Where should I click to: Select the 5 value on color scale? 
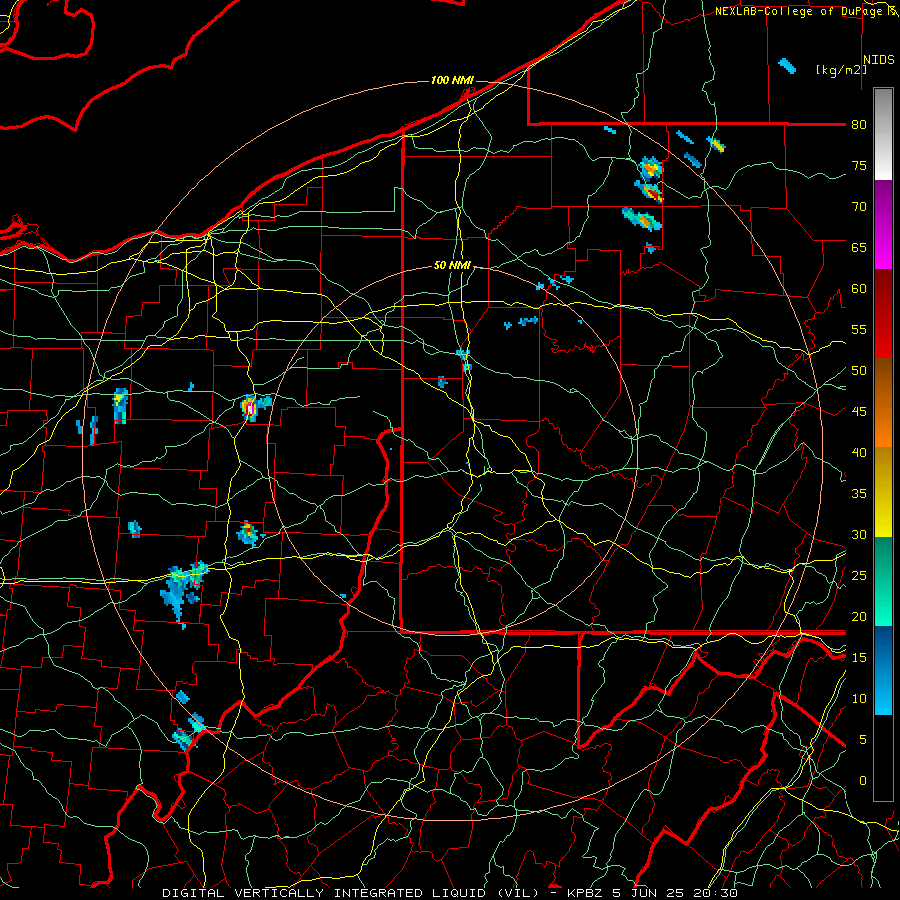863,740
